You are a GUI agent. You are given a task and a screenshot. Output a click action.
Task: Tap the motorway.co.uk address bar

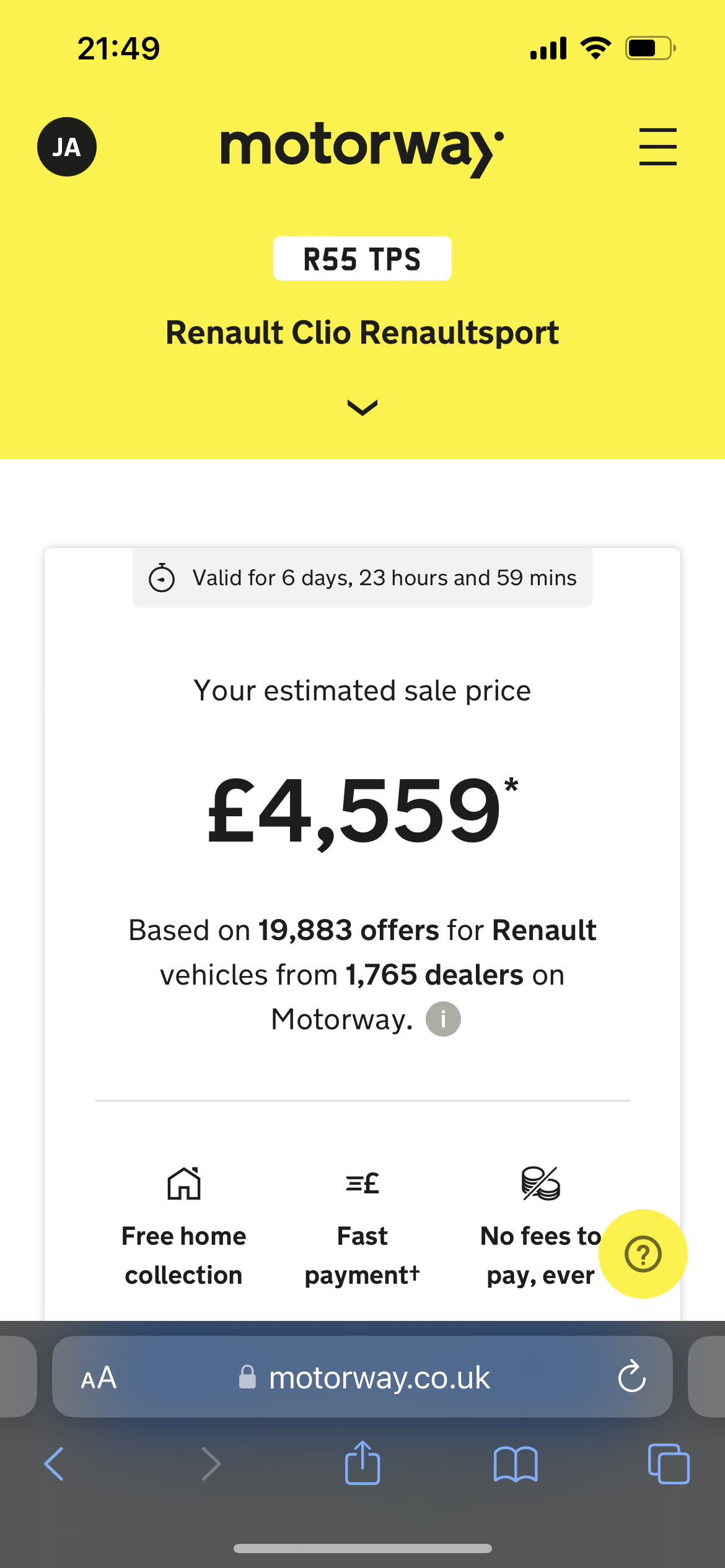(x=362, y=1377)
